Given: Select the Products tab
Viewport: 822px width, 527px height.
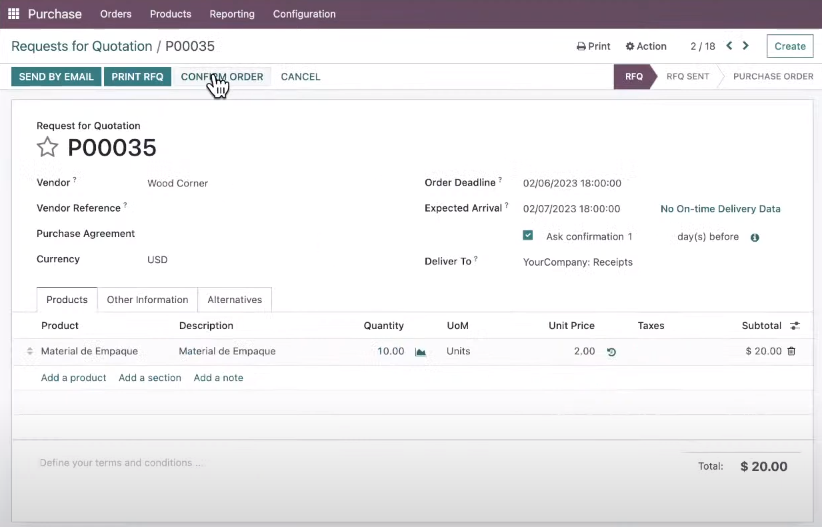Looking at the screenshot, I should coord(67,299).
